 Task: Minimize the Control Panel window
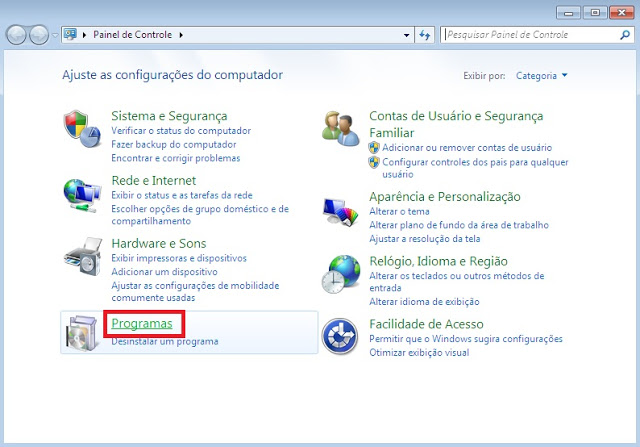(568, 13)
